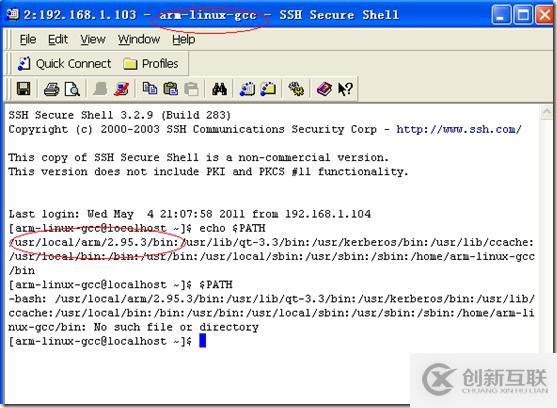Open the File menu
Viewport: 557px width, 408px height.
28,39
